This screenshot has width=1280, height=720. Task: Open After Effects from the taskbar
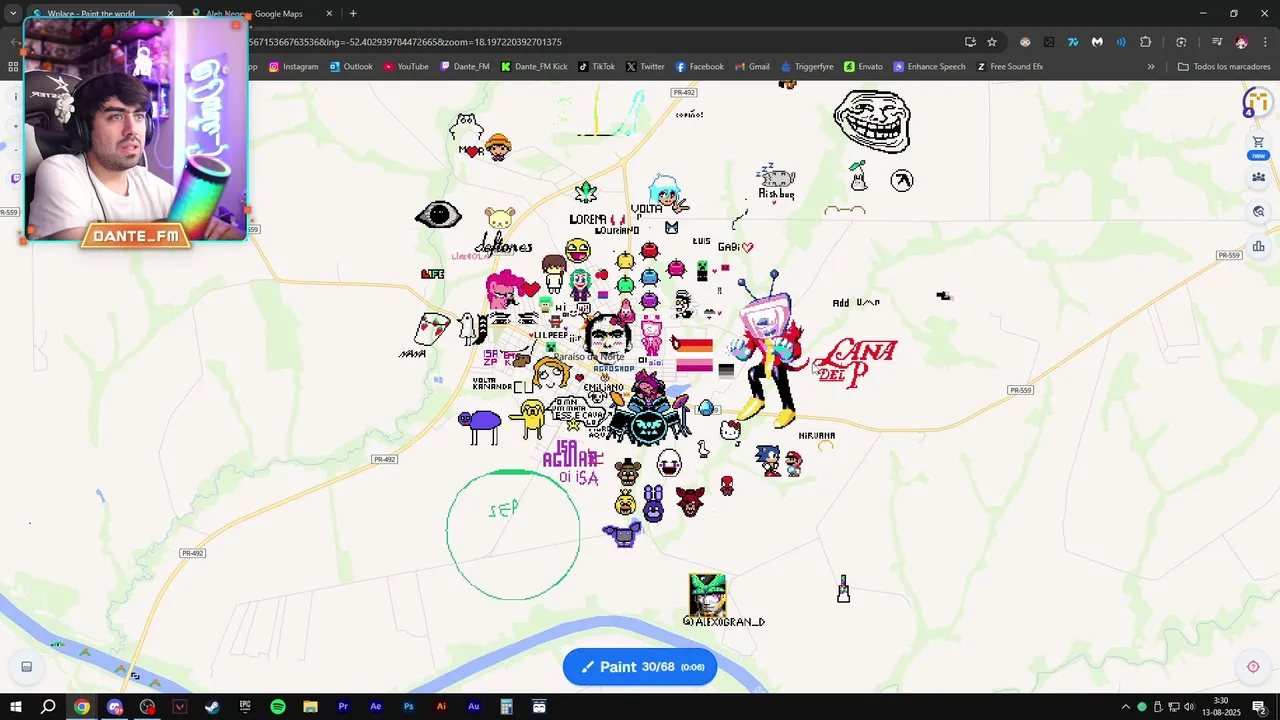tap(376, 707)
